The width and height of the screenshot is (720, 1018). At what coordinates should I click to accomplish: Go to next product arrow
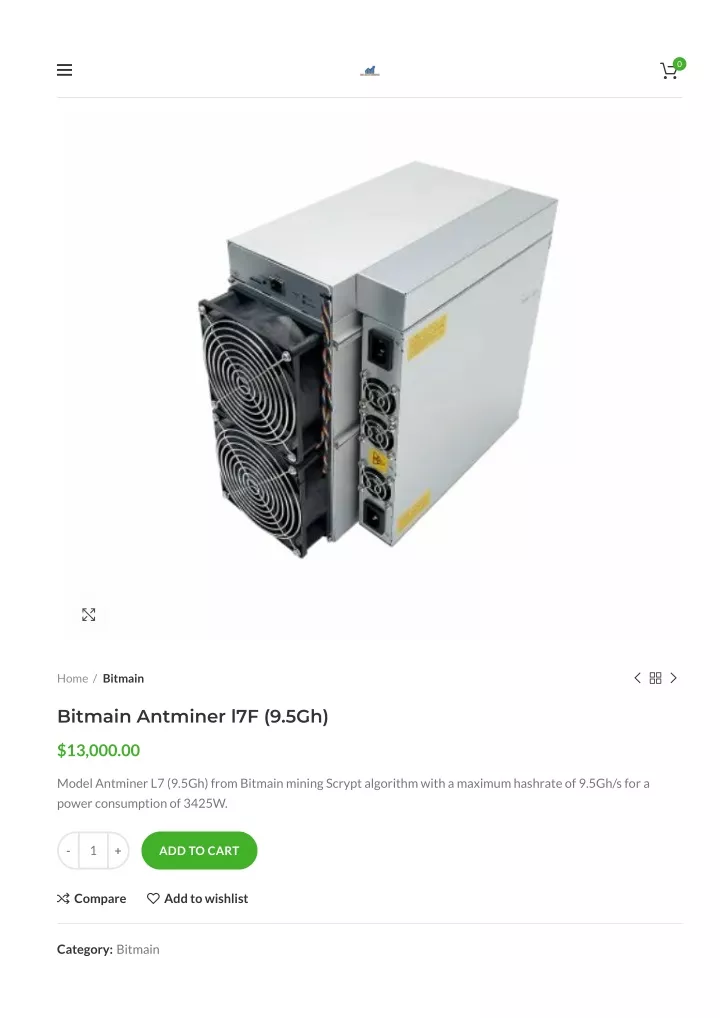coord(673,678)
